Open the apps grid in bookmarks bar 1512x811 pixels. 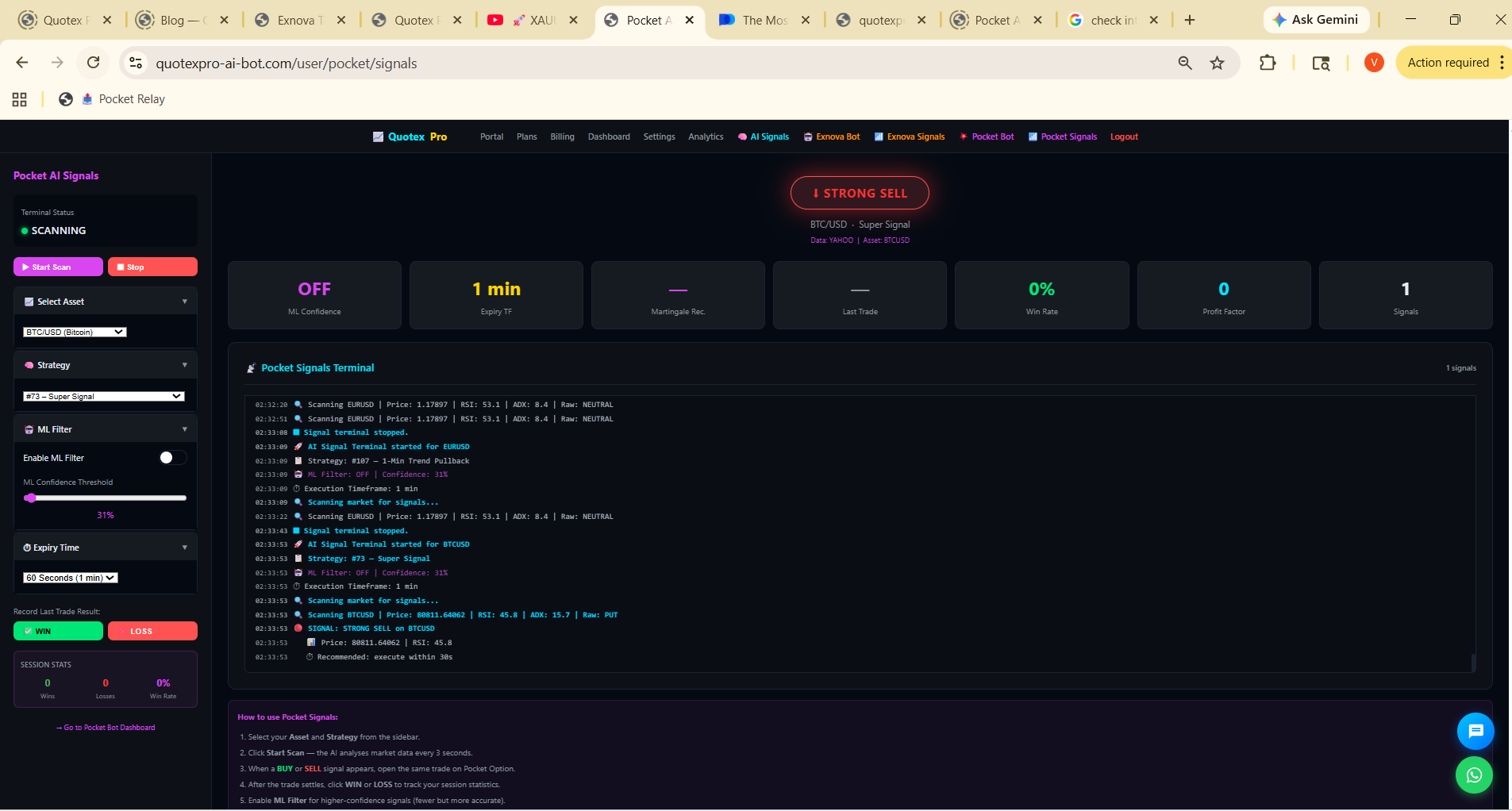point(20,99)
